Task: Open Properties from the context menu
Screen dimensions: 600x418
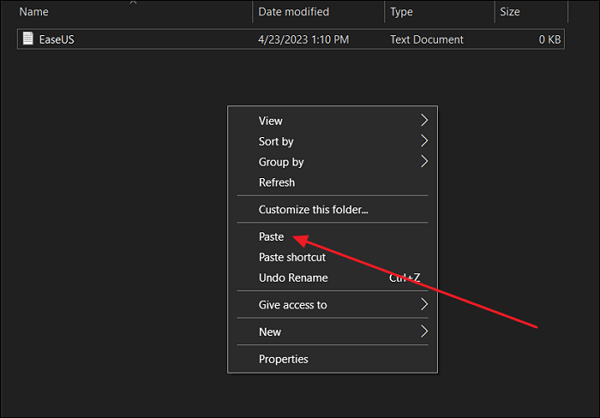Action: pos(283,359)
